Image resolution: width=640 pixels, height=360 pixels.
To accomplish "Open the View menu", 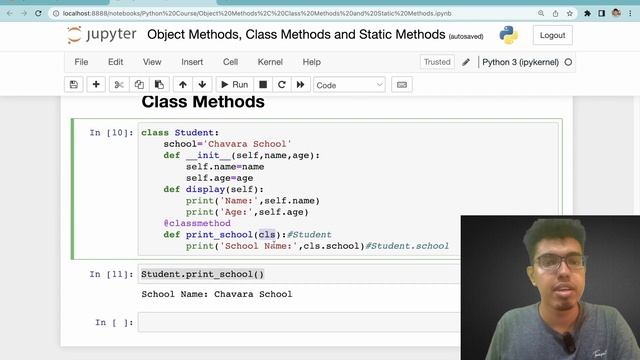I will 152,62.
